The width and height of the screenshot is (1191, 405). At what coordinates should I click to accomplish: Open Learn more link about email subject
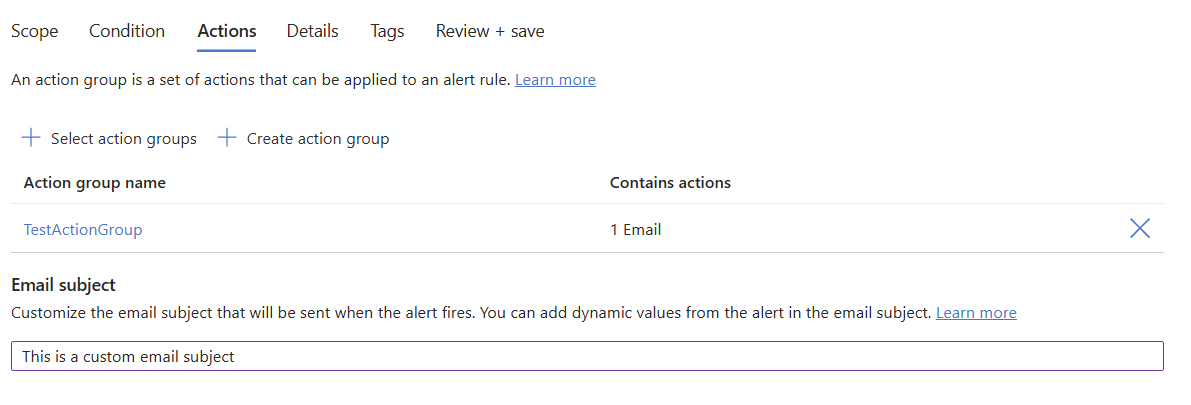point(976,313)
